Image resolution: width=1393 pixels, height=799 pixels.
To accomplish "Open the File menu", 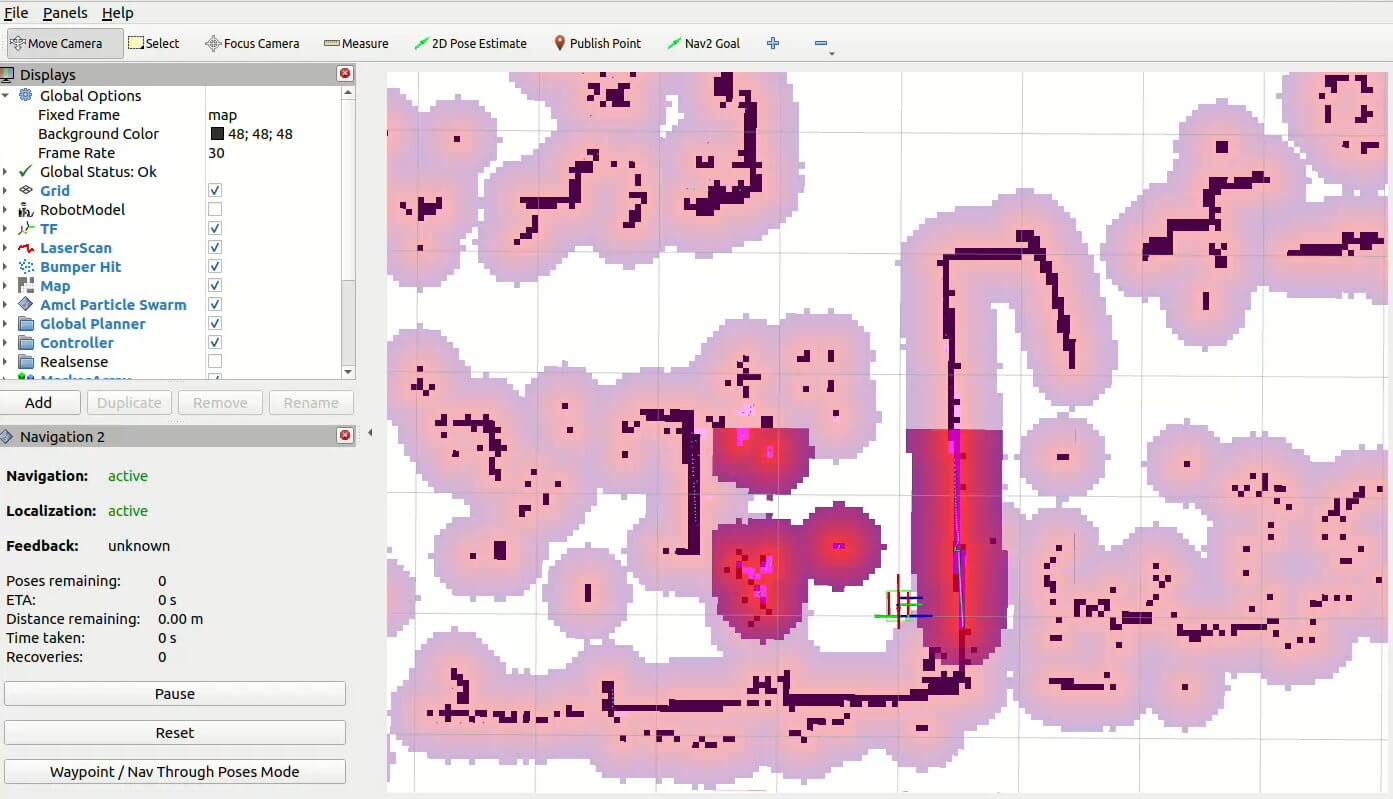I will [16, 13].
